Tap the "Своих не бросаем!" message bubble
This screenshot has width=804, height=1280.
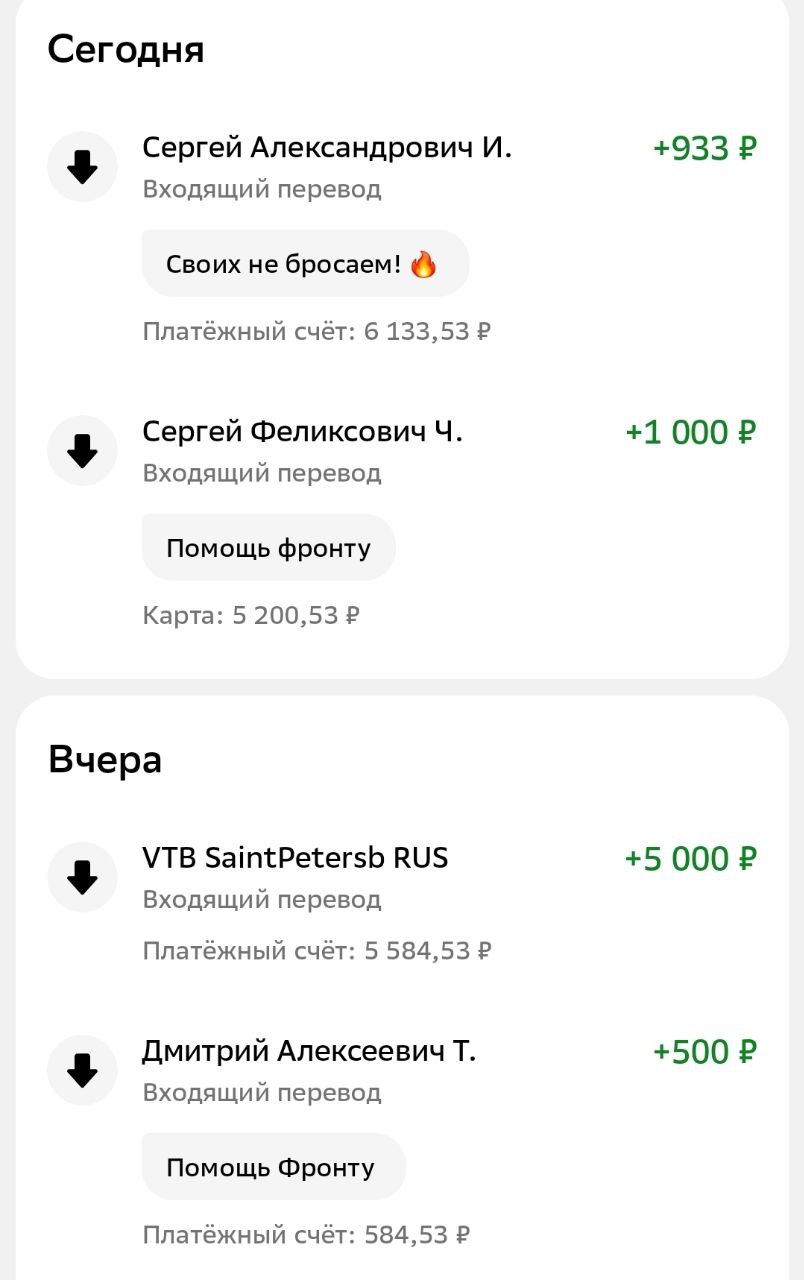click(x=304, y=264)
